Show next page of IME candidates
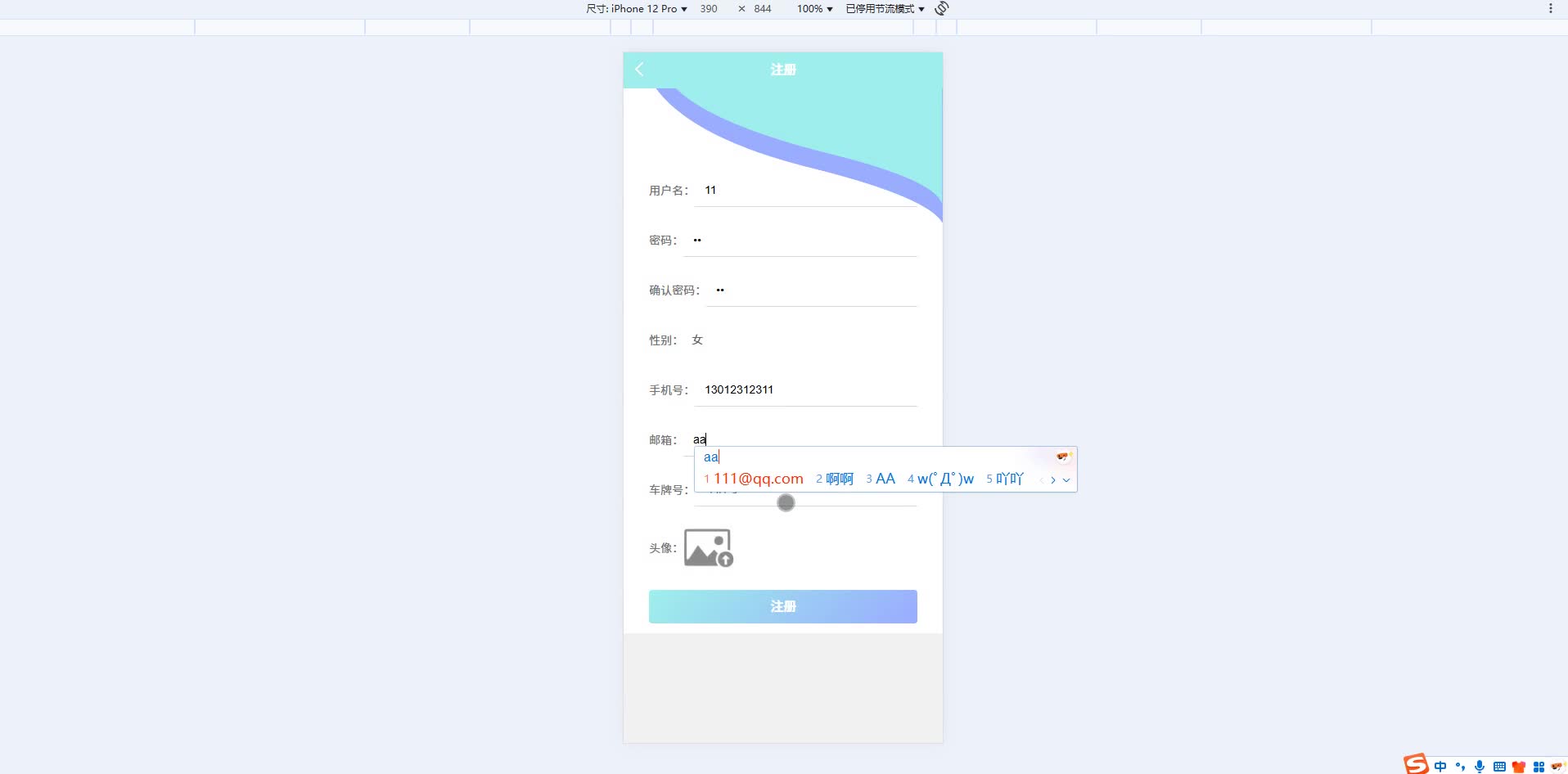Viewport: 1568px width, 774px height. 1053,480
